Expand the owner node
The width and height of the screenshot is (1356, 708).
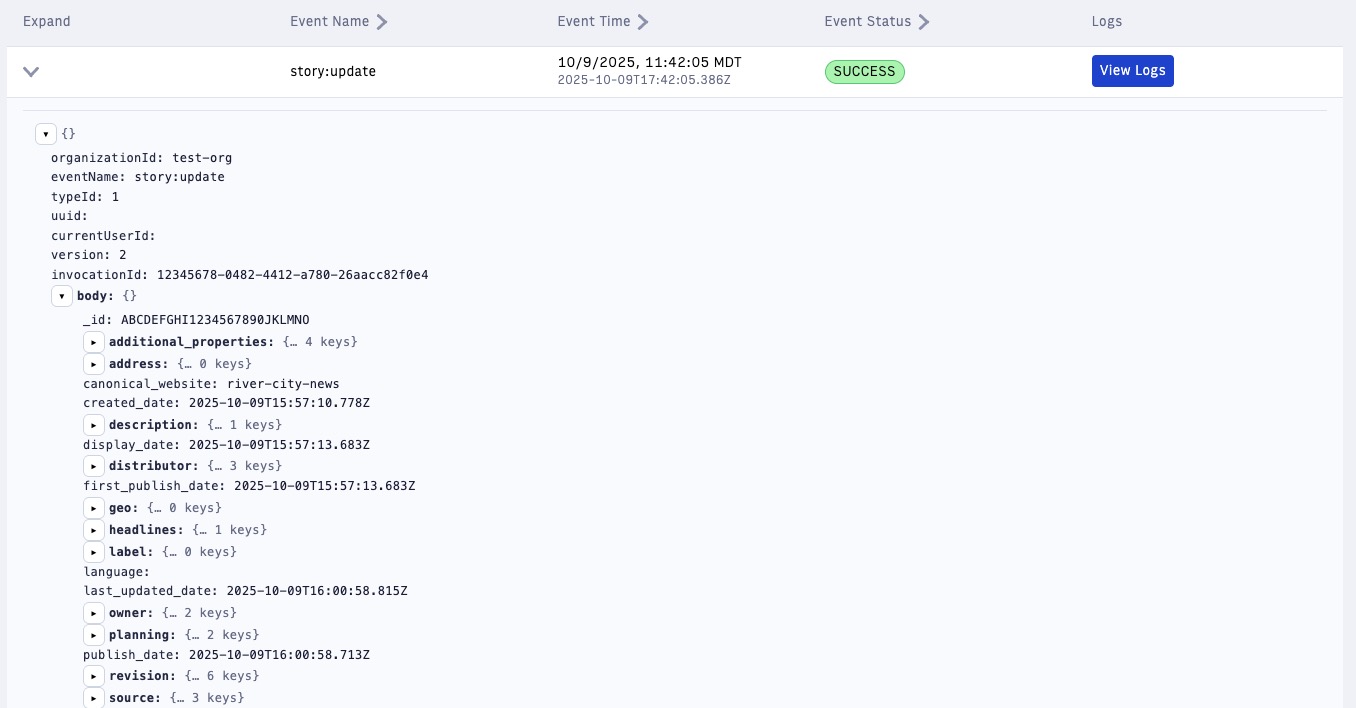(94, 613)
